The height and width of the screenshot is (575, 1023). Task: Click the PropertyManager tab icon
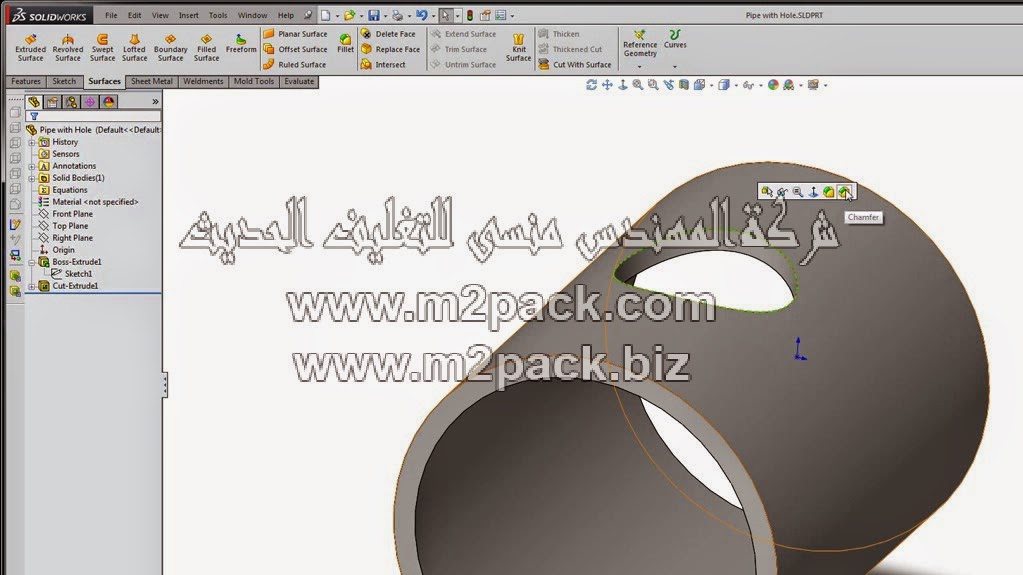[52, 102]
